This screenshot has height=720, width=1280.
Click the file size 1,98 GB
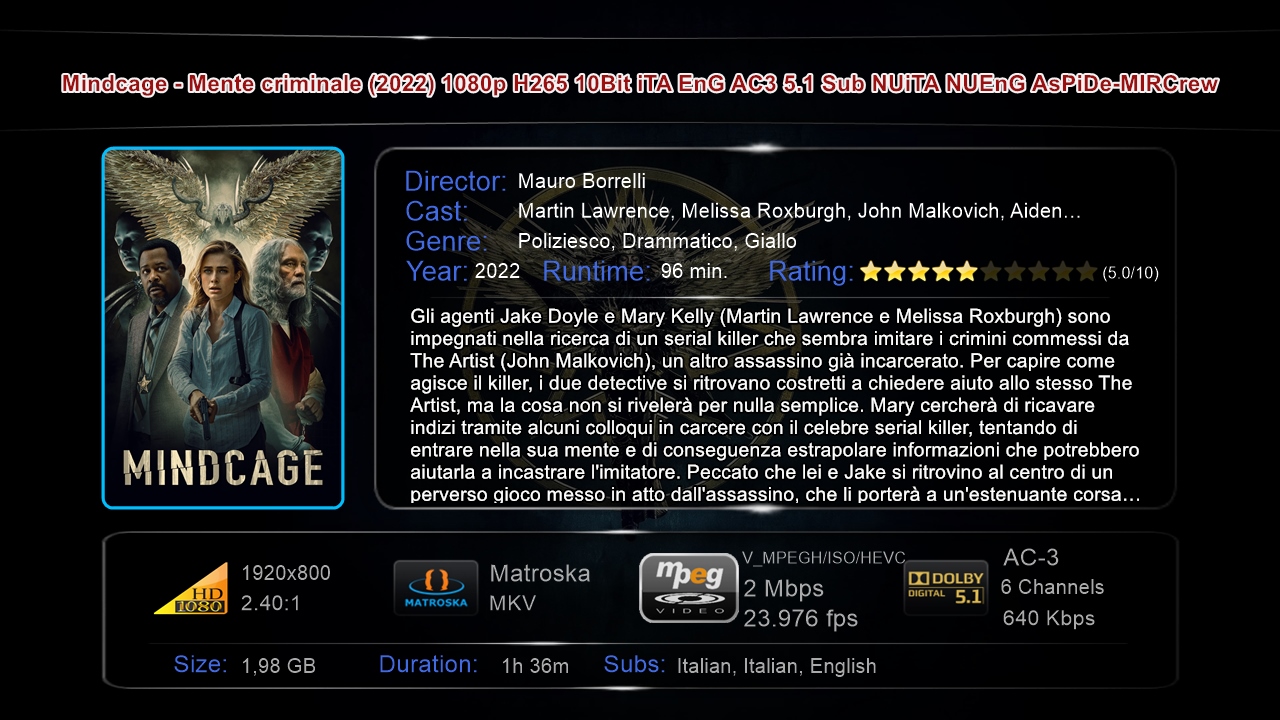pos(279,666)
